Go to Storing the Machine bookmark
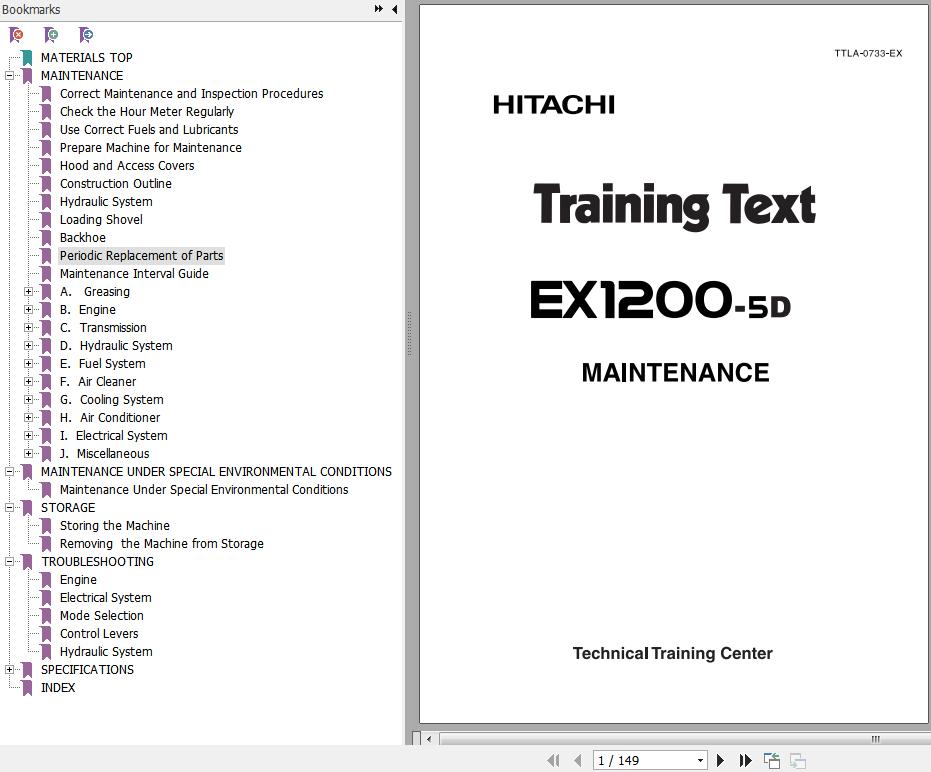 coord(115,526)
